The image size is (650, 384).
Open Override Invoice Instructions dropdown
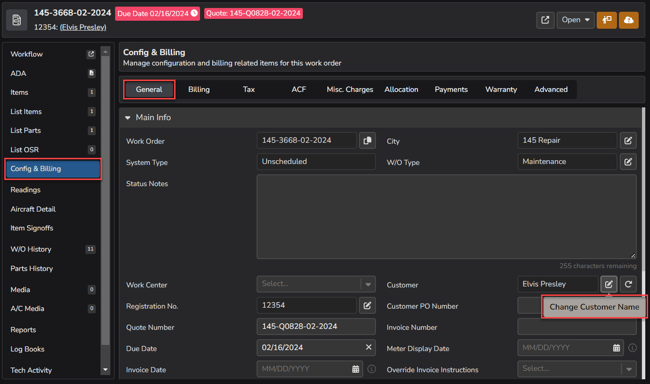pyautogui.click(x=577, y=369)
